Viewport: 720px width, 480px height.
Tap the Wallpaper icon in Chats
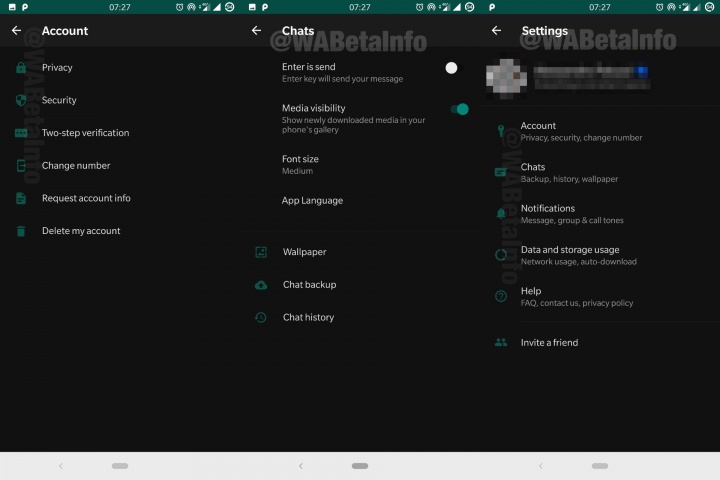(x=261, y=252)
